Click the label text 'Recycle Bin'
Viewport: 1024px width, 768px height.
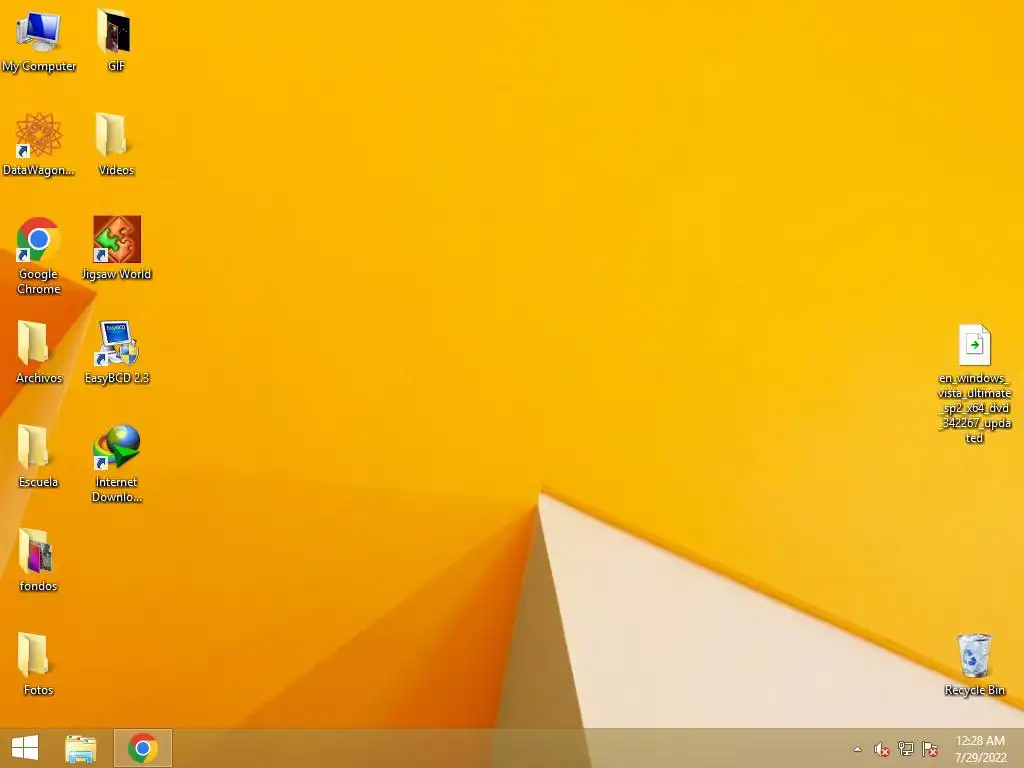click(974, 690)
